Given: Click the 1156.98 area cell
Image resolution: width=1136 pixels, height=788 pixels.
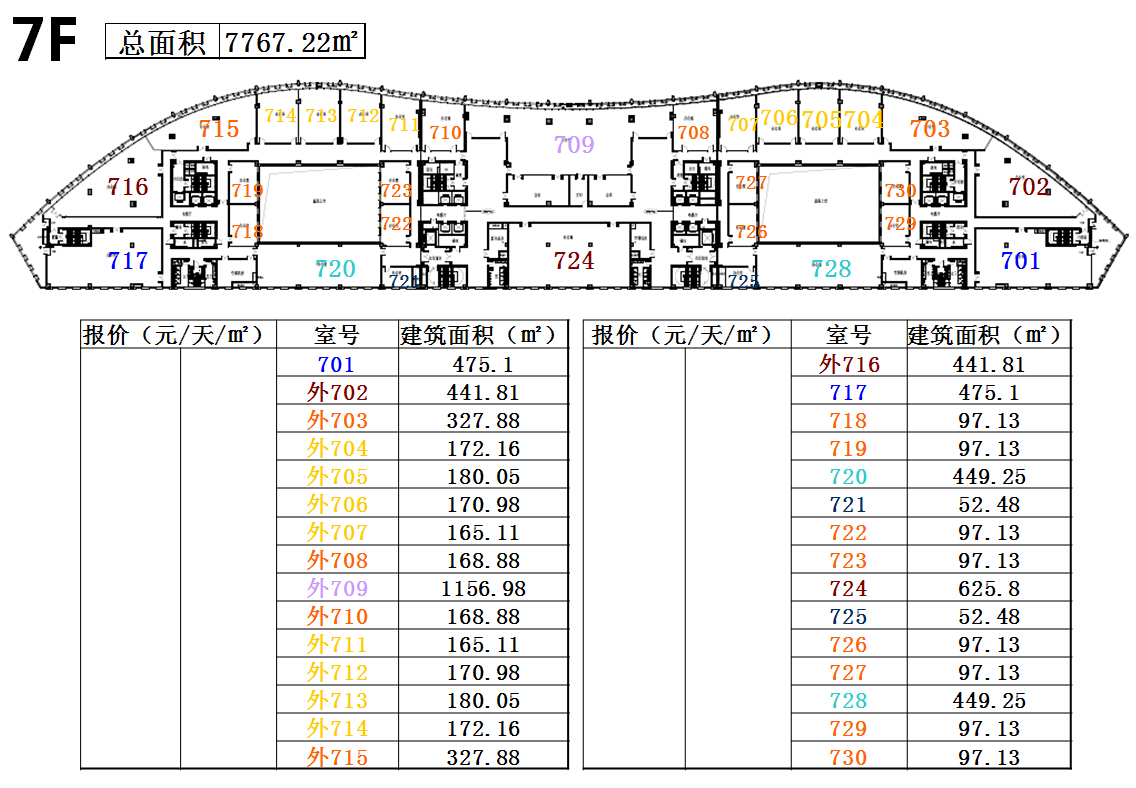Looking at the screenshot, I should tap(483, 589).
